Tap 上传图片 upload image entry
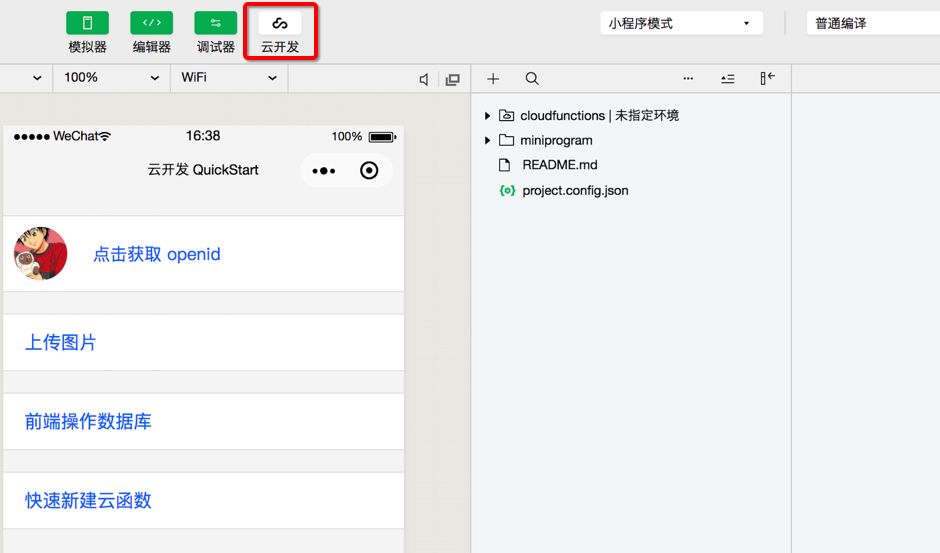 coord(204,342)
